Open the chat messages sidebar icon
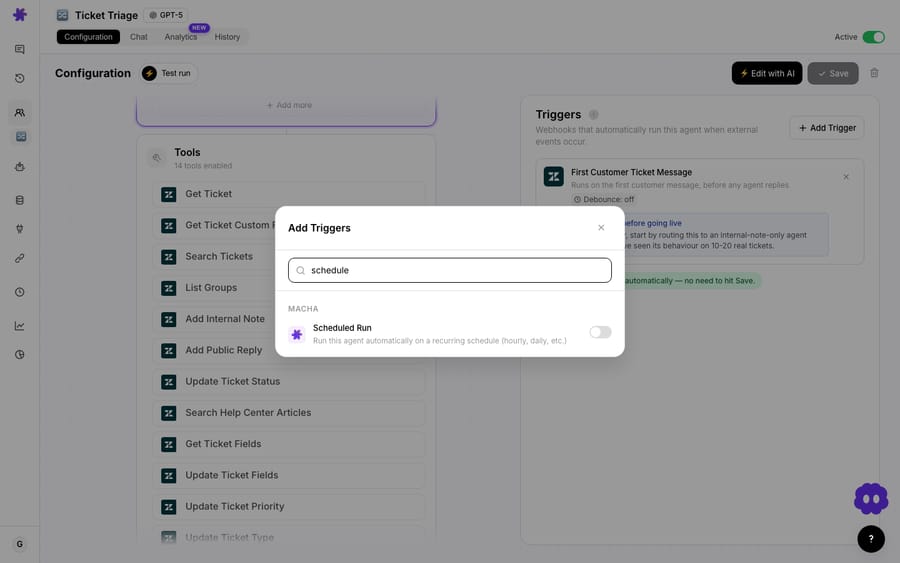This screenshot has width=900, height=563. [20, 49]
